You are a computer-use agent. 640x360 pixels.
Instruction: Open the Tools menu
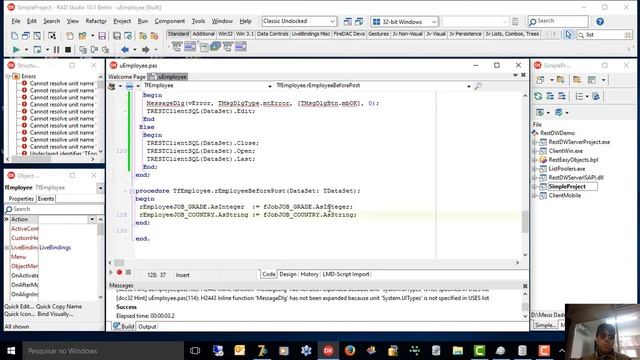198,21
